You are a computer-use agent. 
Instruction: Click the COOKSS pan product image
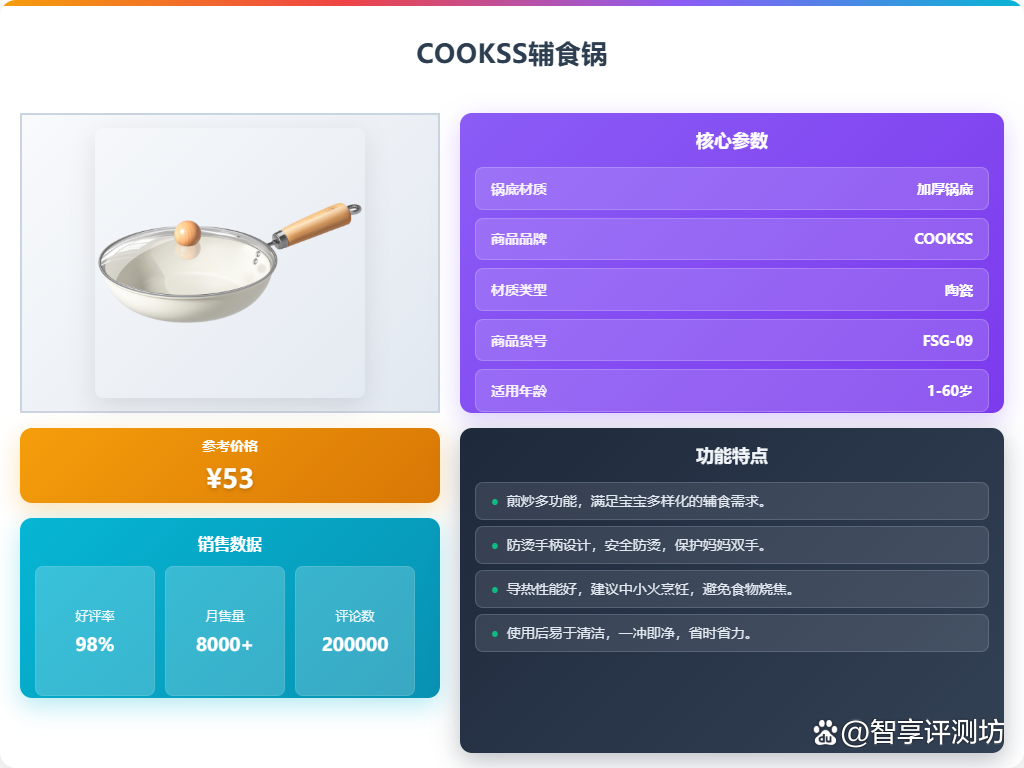click(230, 263)
